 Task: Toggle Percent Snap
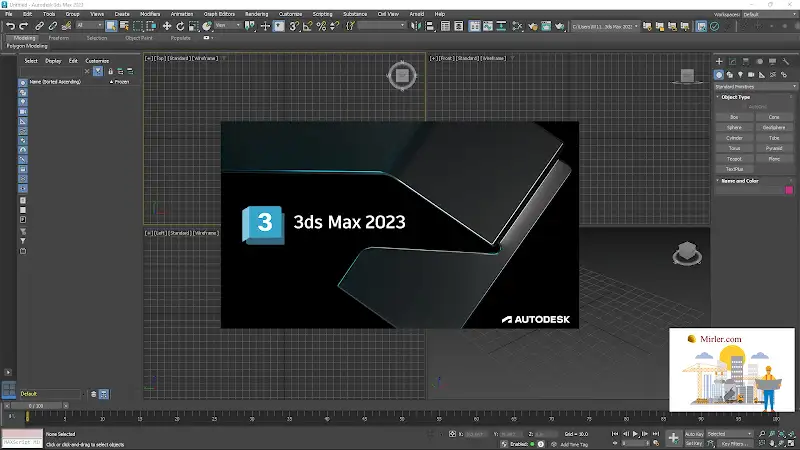(x=321, y=26)
